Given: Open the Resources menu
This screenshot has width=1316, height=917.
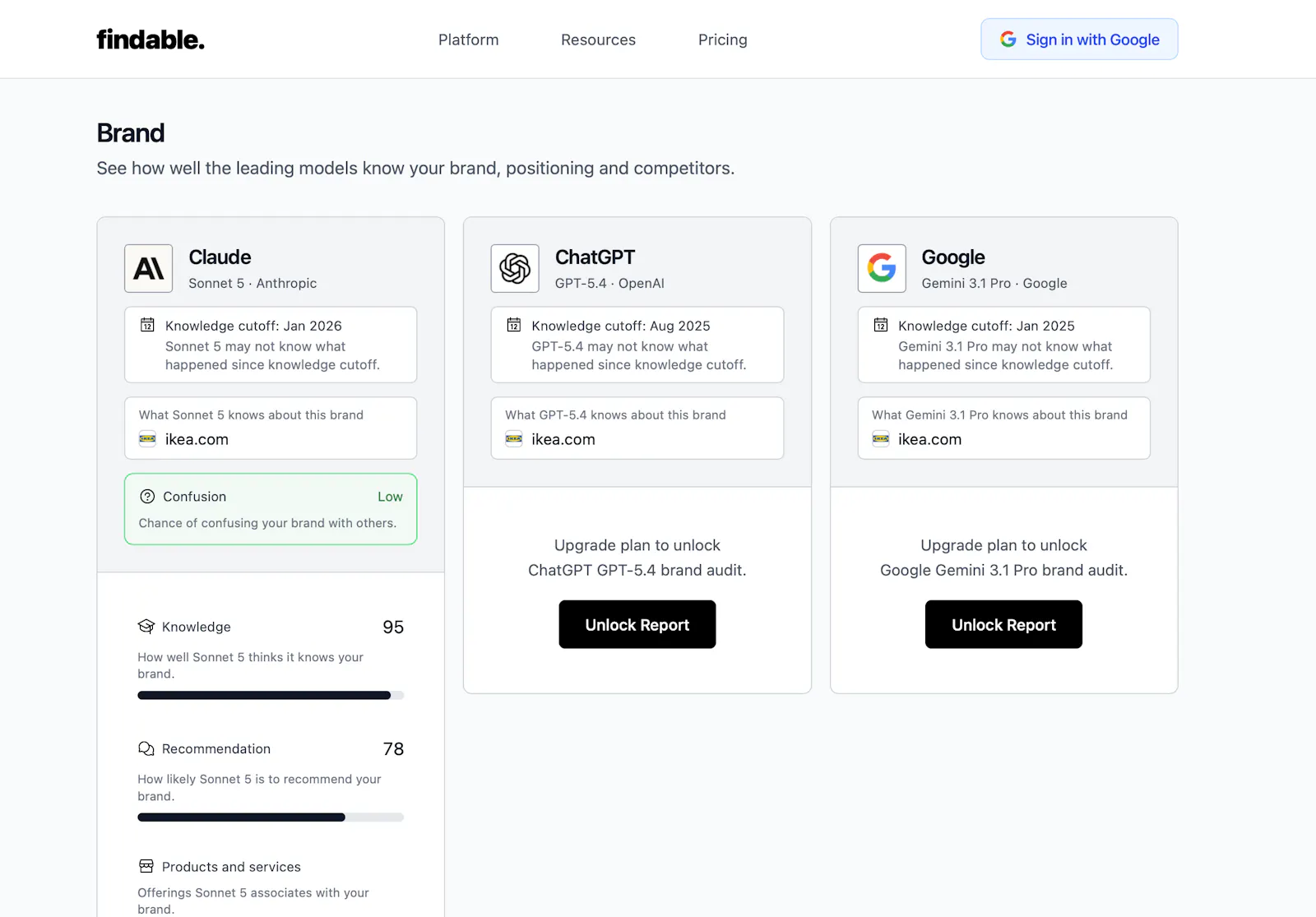Looking at the screenshot, I should click(598, 39).
